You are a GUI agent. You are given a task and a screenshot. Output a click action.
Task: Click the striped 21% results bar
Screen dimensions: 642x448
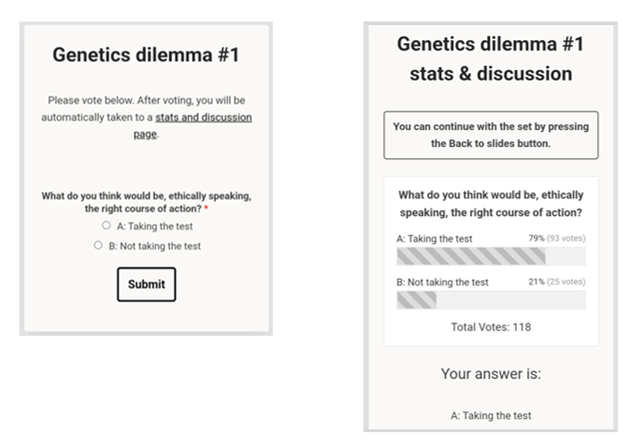click(x=416, y=300)
